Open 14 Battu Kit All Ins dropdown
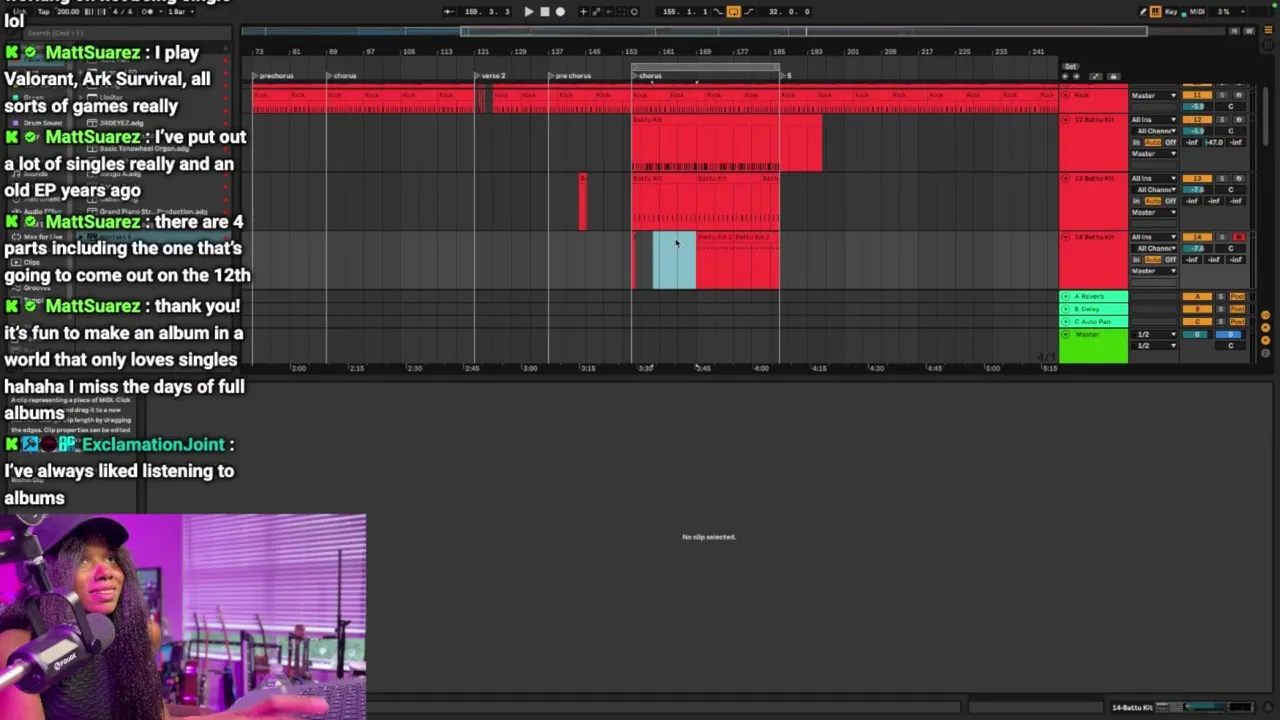Viewport: 1280px width, 720px height. 1154,237
